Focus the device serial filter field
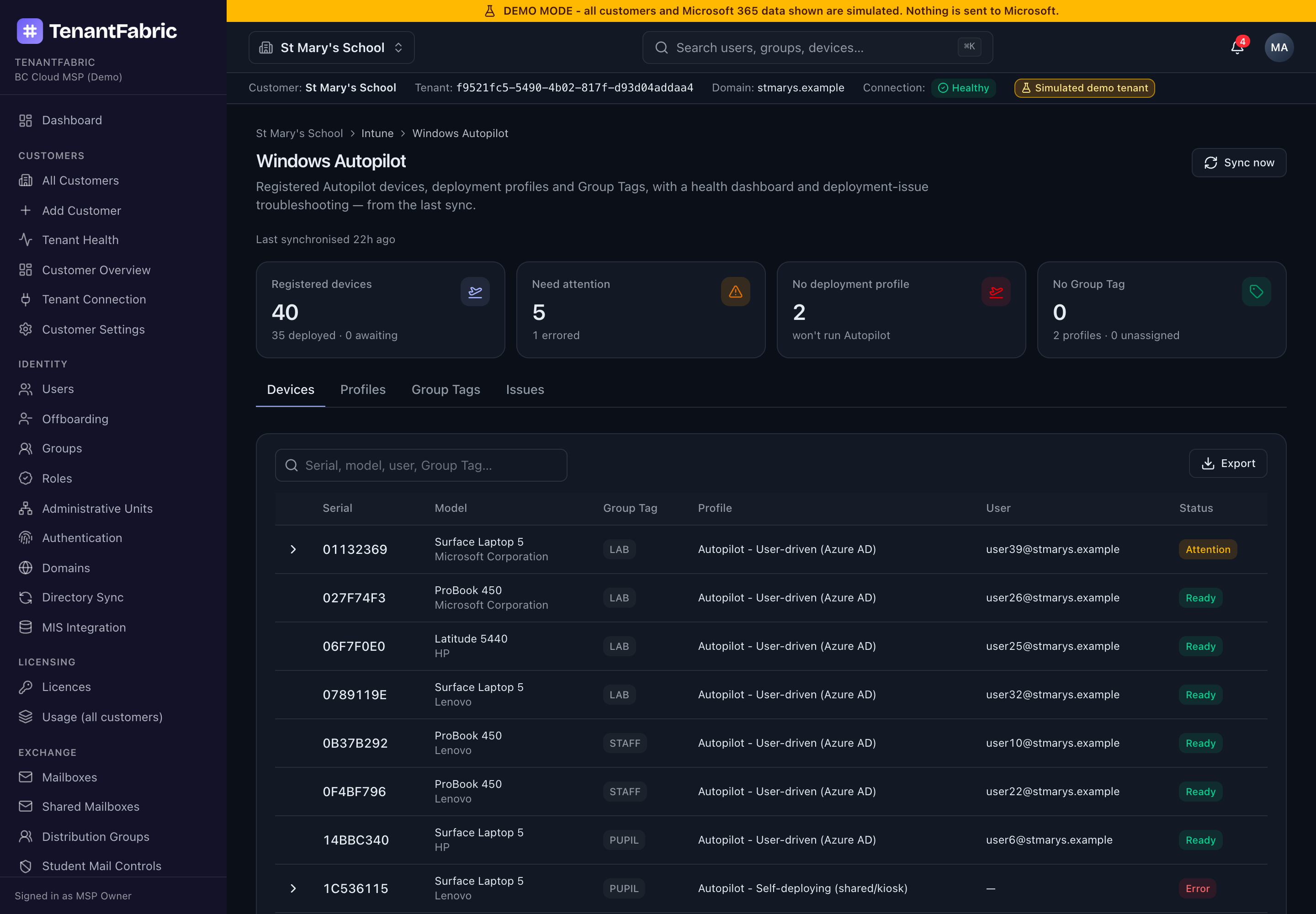1316x914 pixels. pyautogui.click(x=421, y=465)
